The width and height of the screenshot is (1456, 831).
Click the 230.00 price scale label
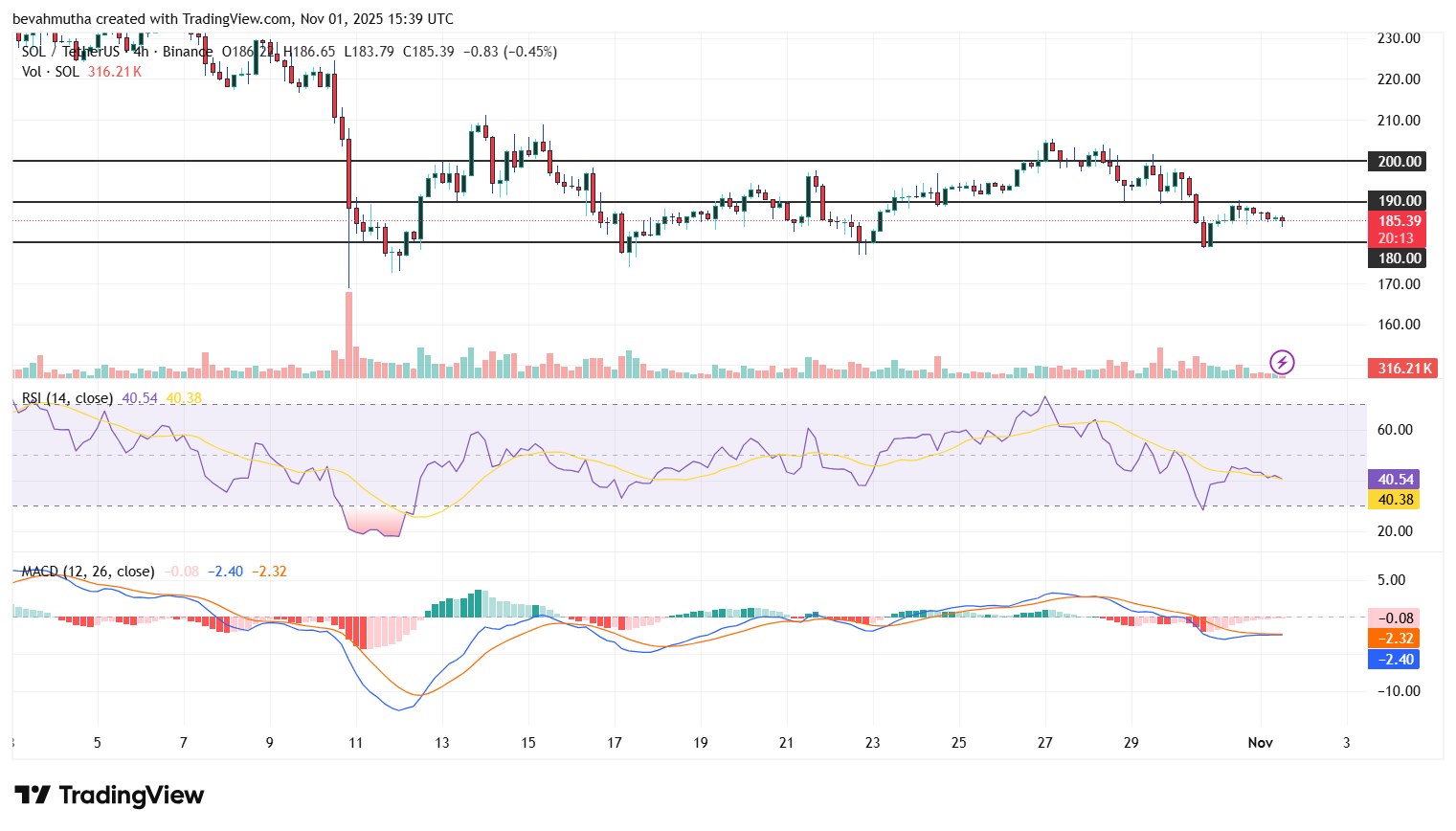(x=1399, y=38)
